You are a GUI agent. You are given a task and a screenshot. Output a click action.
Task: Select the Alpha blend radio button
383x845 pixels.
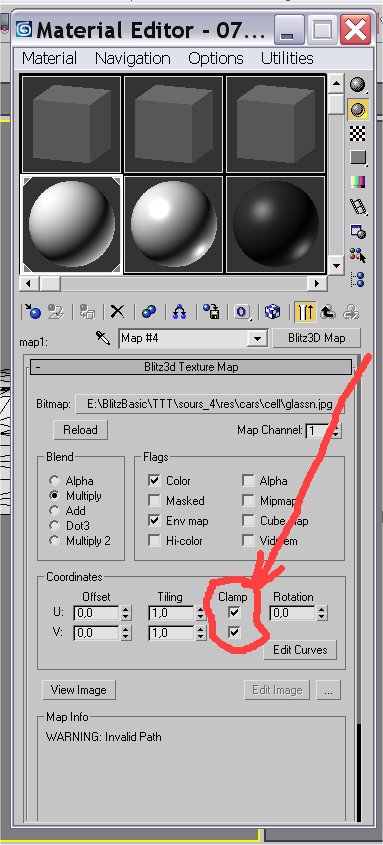[54, 480]
